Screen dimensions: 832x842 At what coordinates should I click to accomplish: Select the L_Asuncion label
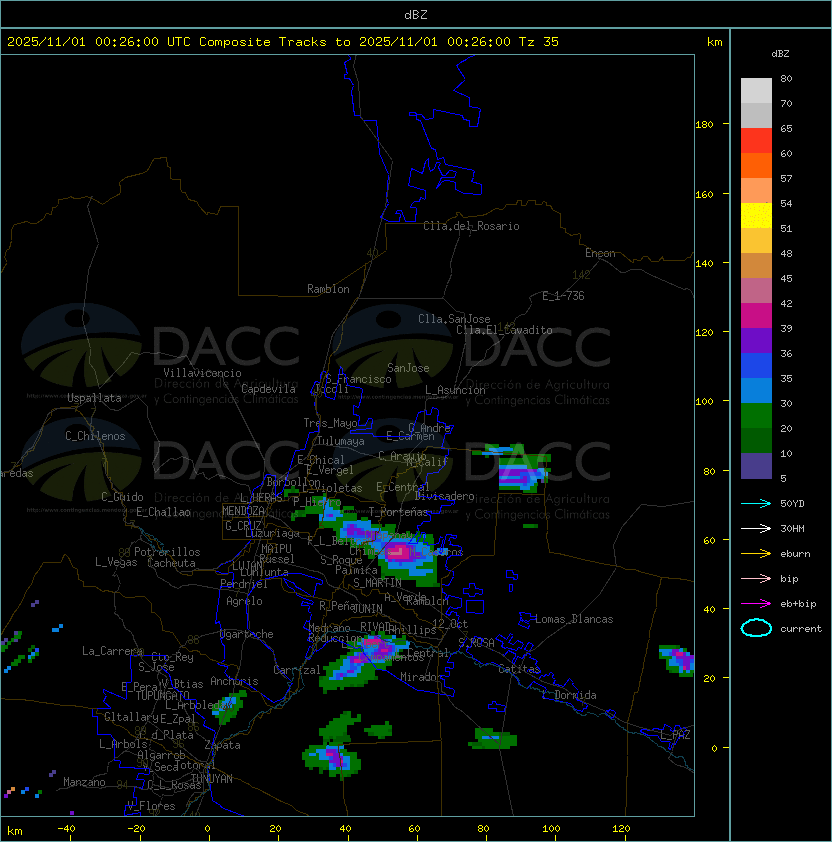tap(455, 390)
